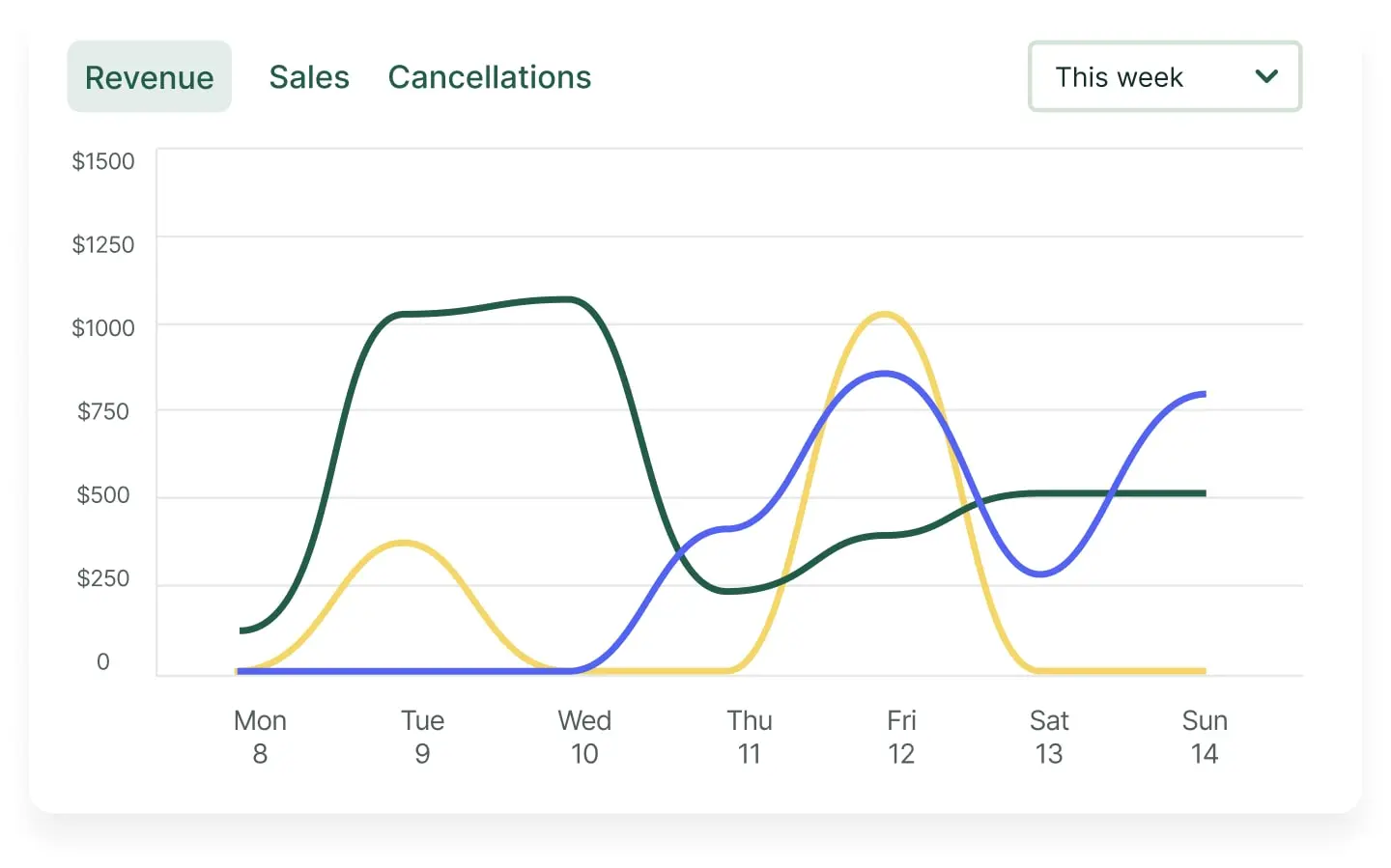The height and width of the screenshot is (868, 1391).
Task: Switch to the Cancellations tab
Action: click(x=490, y=76)
